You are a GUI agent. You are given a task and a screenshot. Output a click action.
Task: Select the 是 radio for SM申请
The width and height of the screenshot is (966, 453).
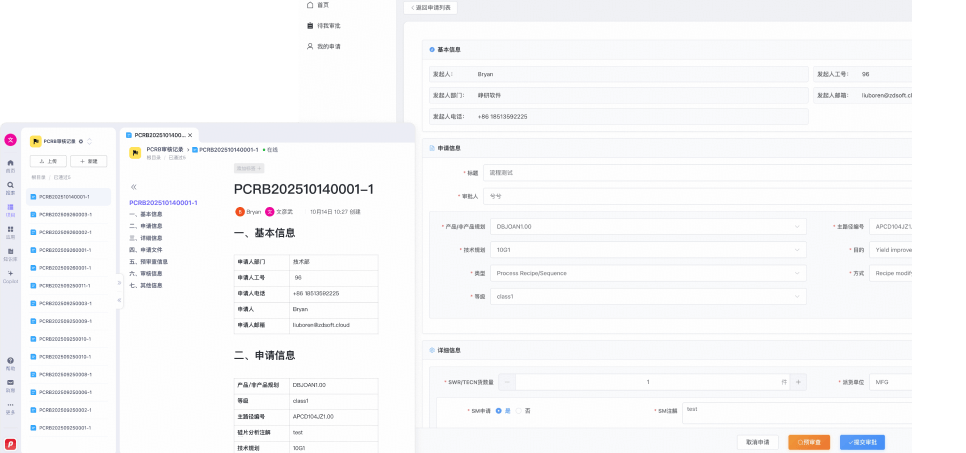coord(499,410)
